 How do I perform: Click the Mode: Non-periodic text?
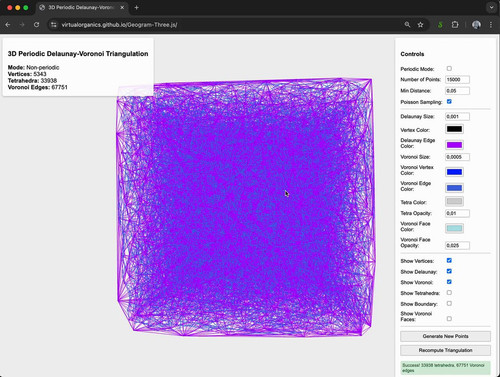pos(33,67)
